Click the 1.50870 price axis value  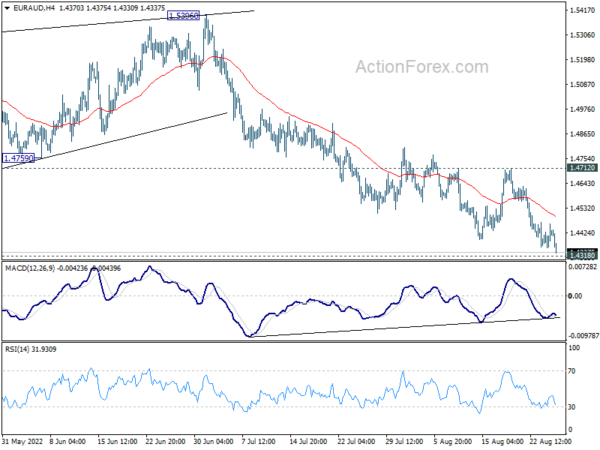[582, 84]
